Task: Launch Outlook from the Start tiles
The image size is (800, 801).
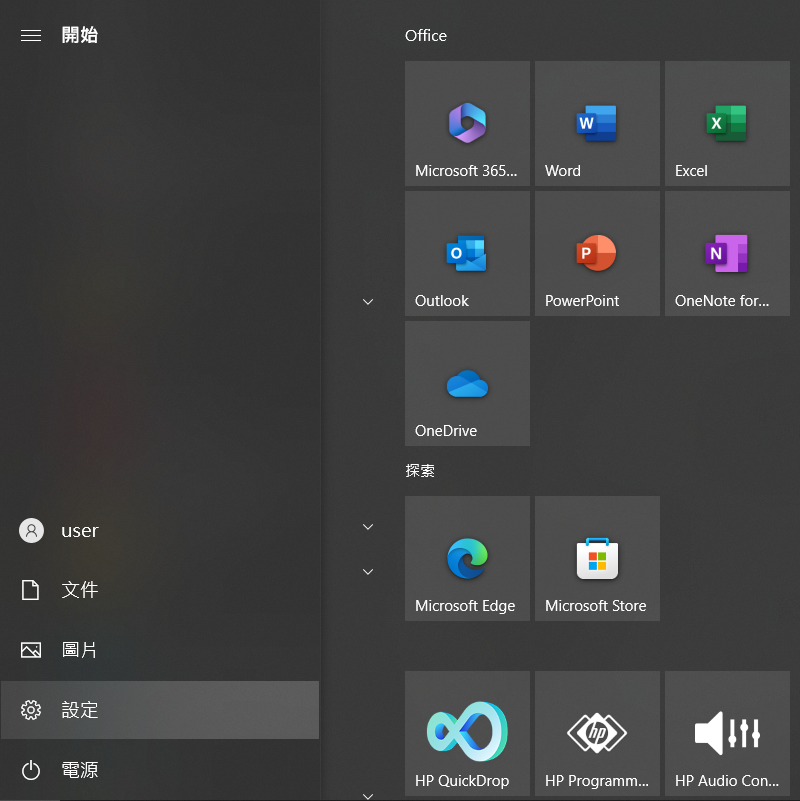Action: [467, 253]
